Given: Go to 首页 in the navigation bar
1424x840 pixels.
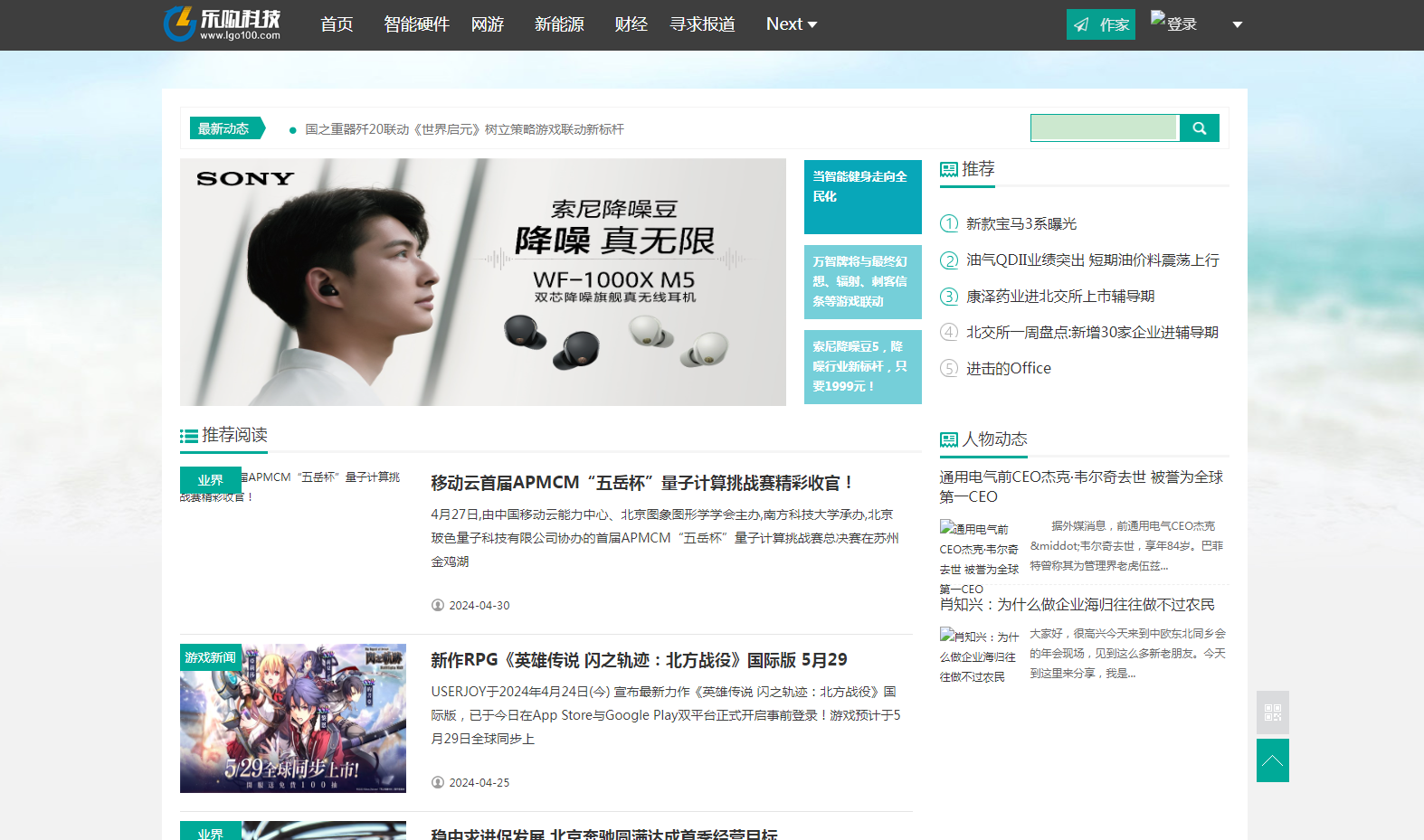Looking at the screenshot, I should pos(337,24).
